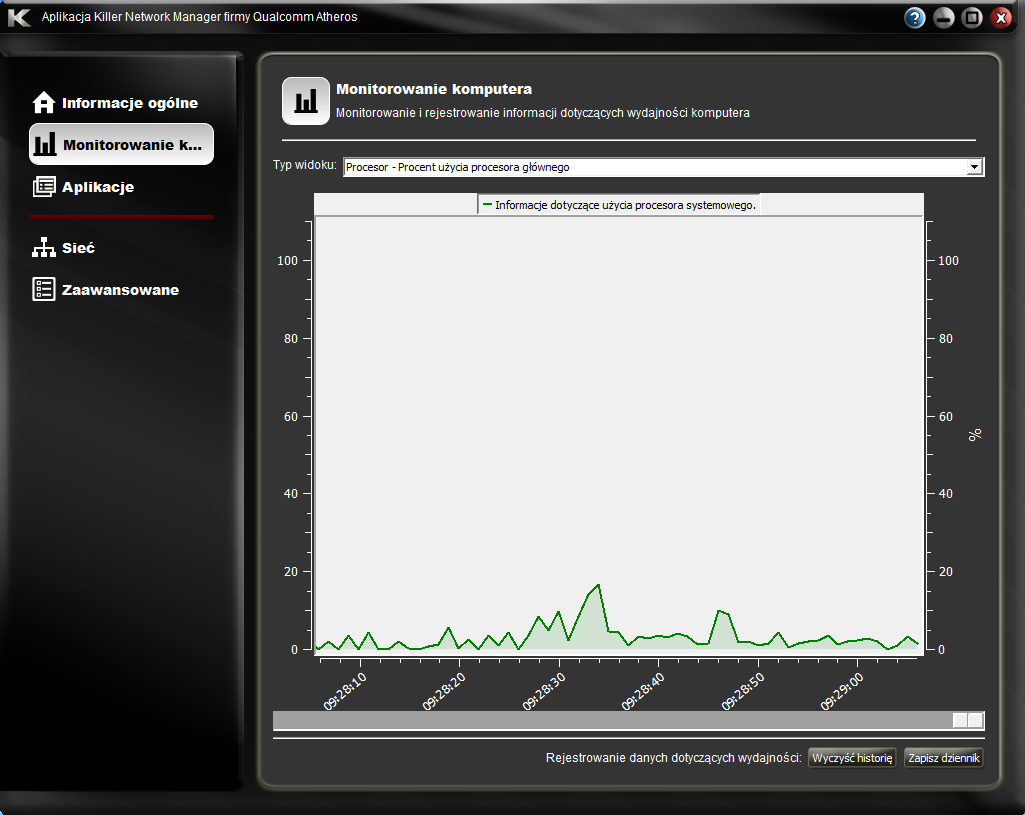Minimize the Killer Network Manager window
This screenshot has width=1025, height=815.
pyautogui.click(x=943, y=18)
